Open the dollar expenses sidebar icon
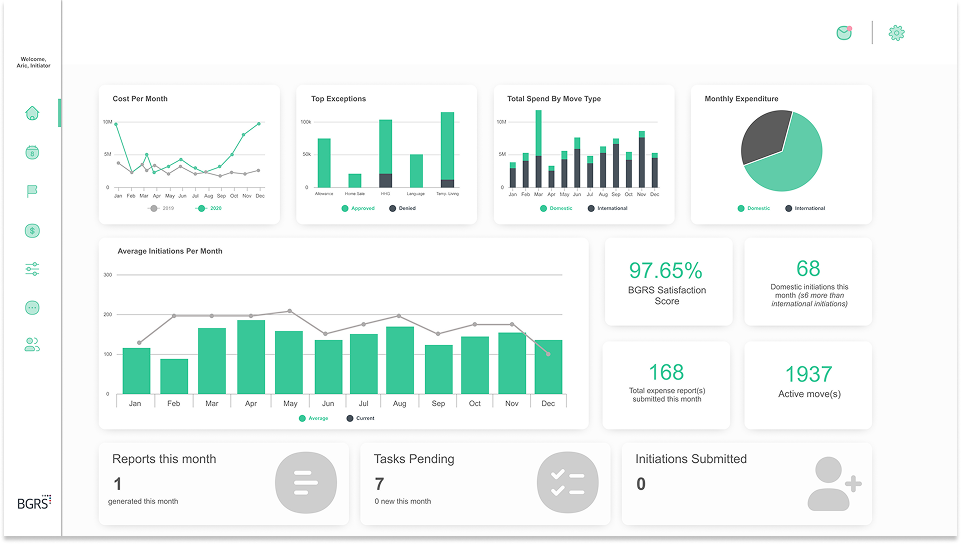Viewport: 961px width, 544px height. click(32, 230)
